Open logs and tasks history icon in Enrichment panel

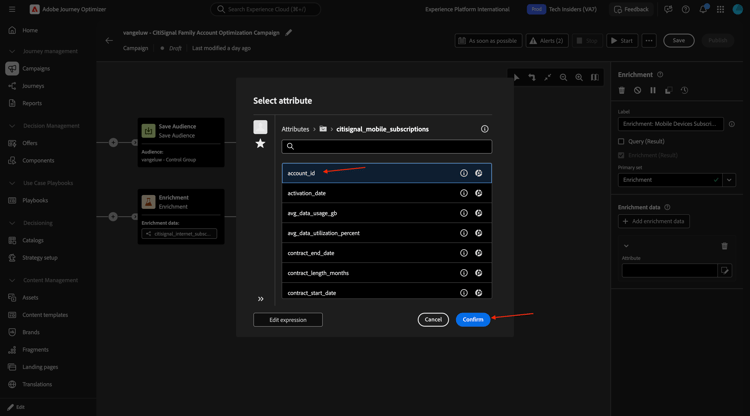point(684,90)
